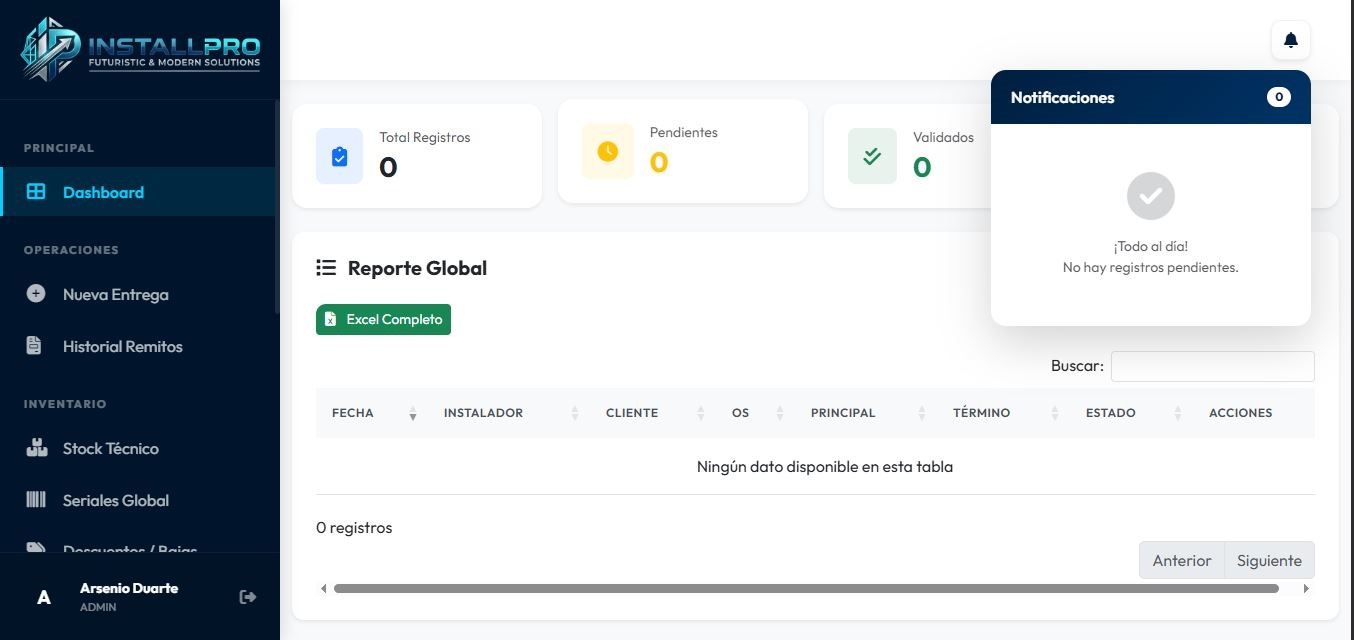This screenshot has width=1354, height=640.
Task: Click "Ningún dato disponible en esta tabla" message
Action: (x=825, y=466)
